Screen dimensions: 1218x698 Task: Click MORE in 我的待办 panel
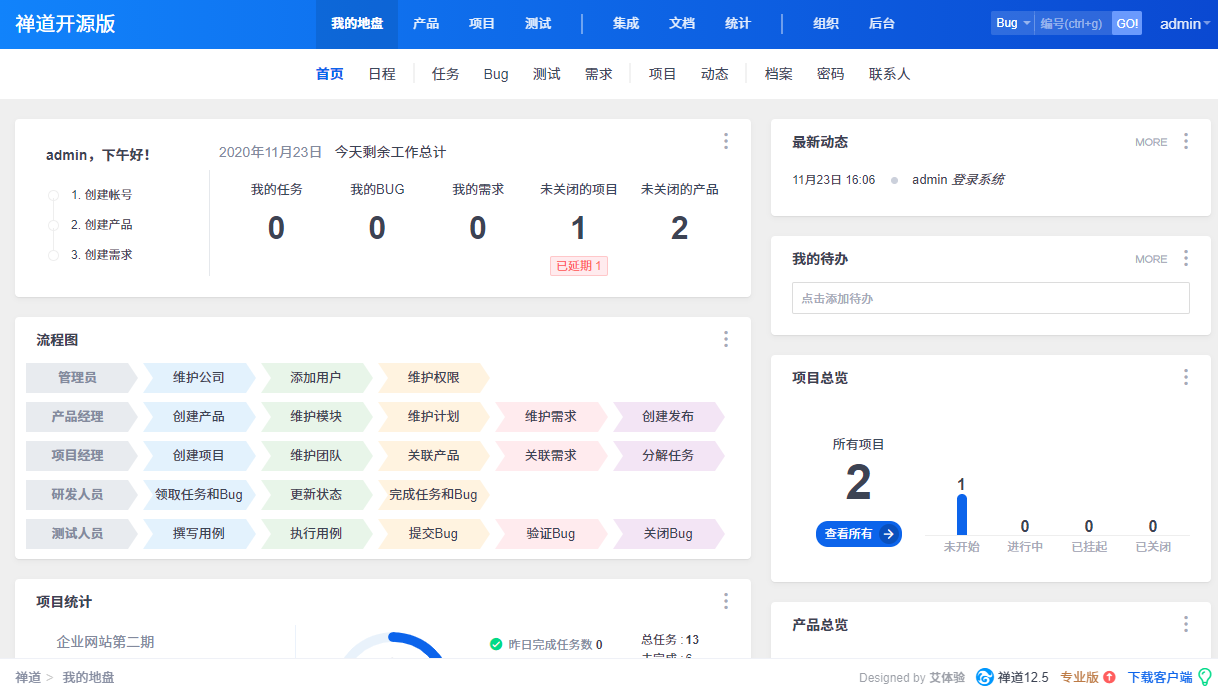1151,259
